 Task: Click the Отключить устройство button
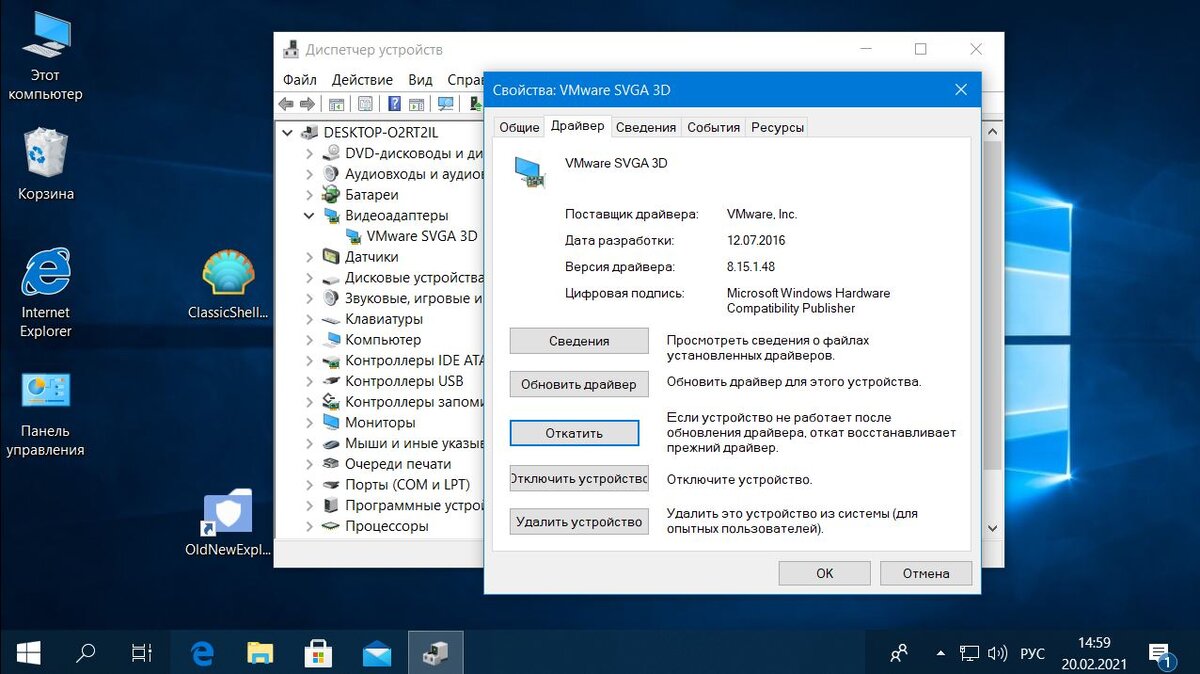click(x=579, y=479)
